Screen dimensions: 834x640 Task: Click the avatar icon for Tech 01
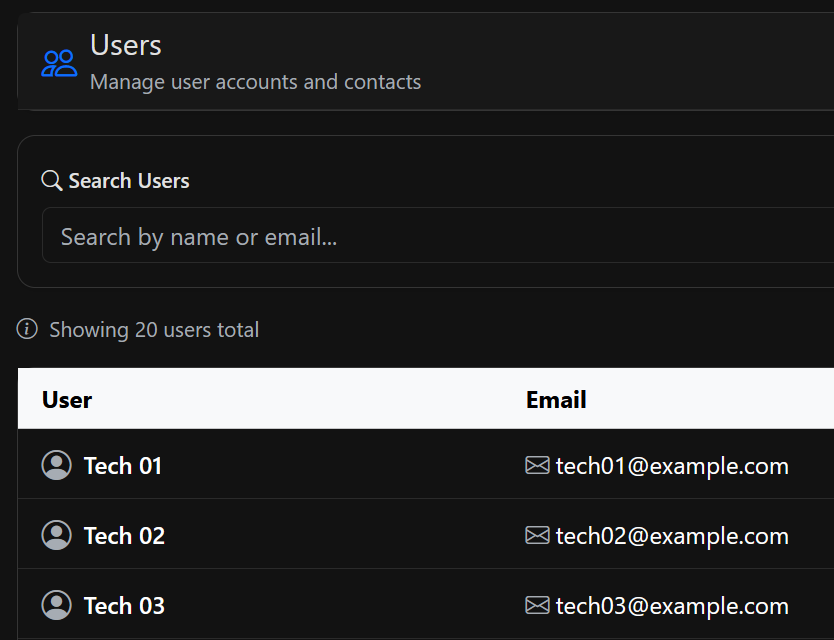click(x=56, y=465)
